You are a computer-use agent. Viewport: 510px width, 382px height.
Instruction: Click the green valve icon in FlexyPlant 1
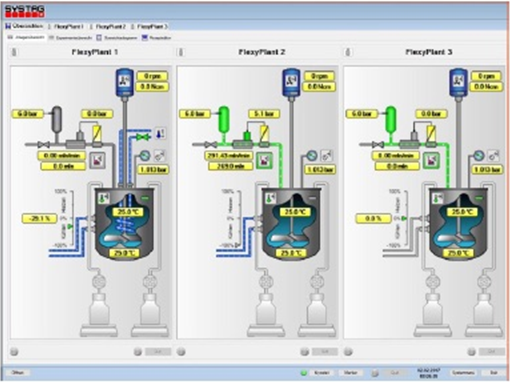coord(143,137)
